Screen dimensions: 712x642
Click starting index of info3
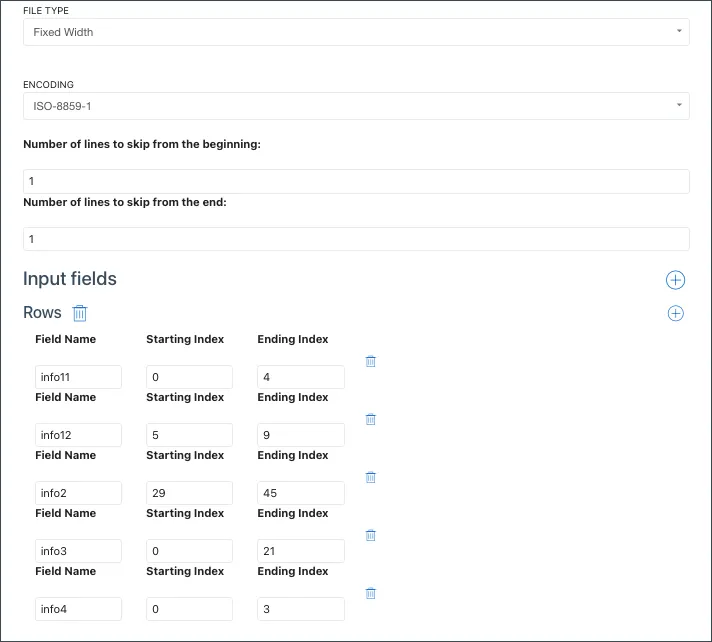click(x=189, y=551)
